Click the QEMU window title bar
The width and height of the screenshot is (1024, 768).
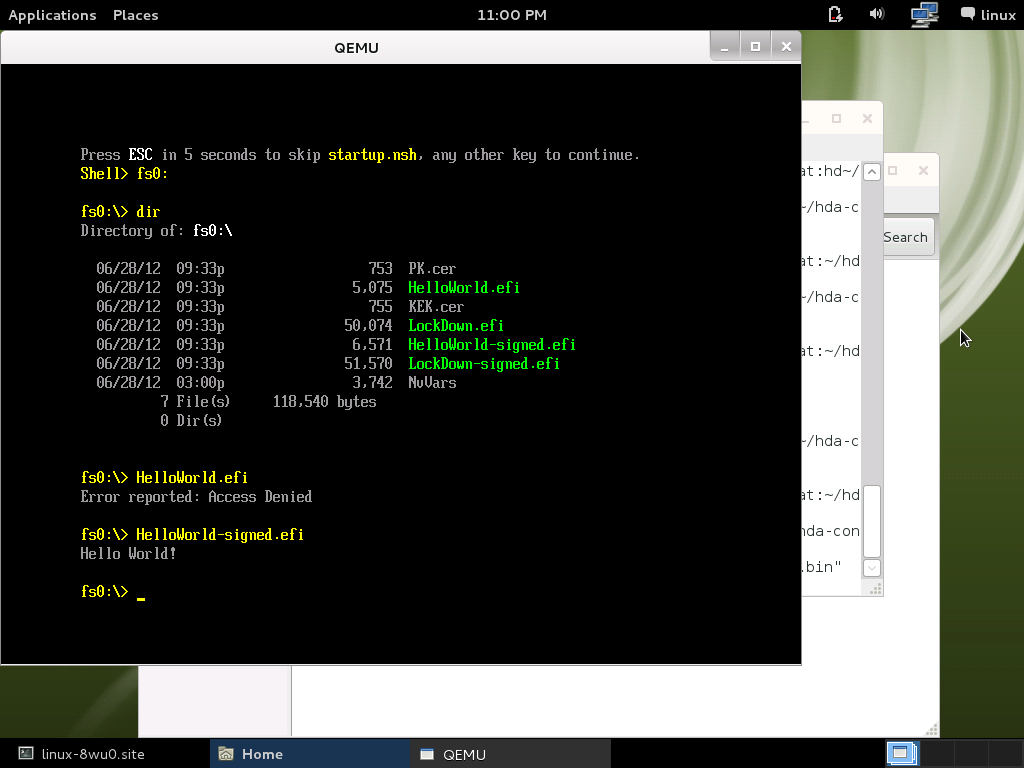tap(356, 47)
